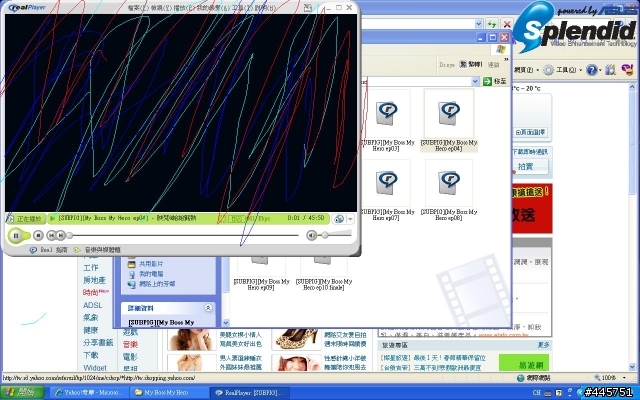Click the convert icon in Explorer links bar
The image size is (640, 400).
471,64
